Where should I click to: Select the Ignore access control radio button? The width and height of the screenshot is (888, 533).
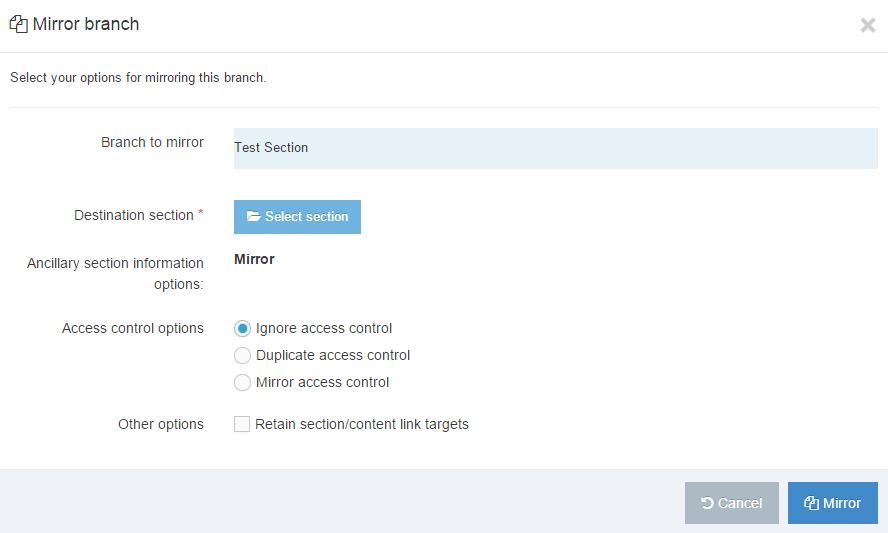click(x=242, y=328)
